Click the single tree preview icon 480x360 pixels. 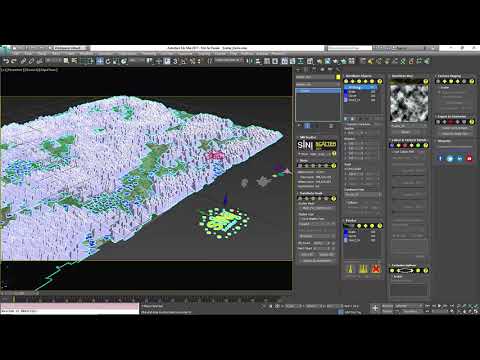pyautogui.click(x=350, y=269)
